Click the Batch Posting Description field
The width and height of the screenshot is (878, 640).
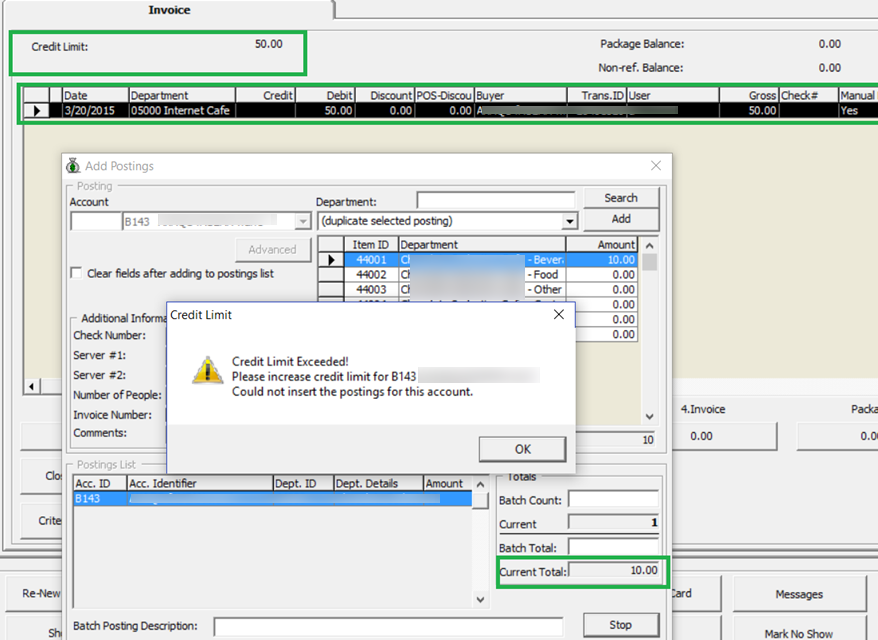pos(389,627)
